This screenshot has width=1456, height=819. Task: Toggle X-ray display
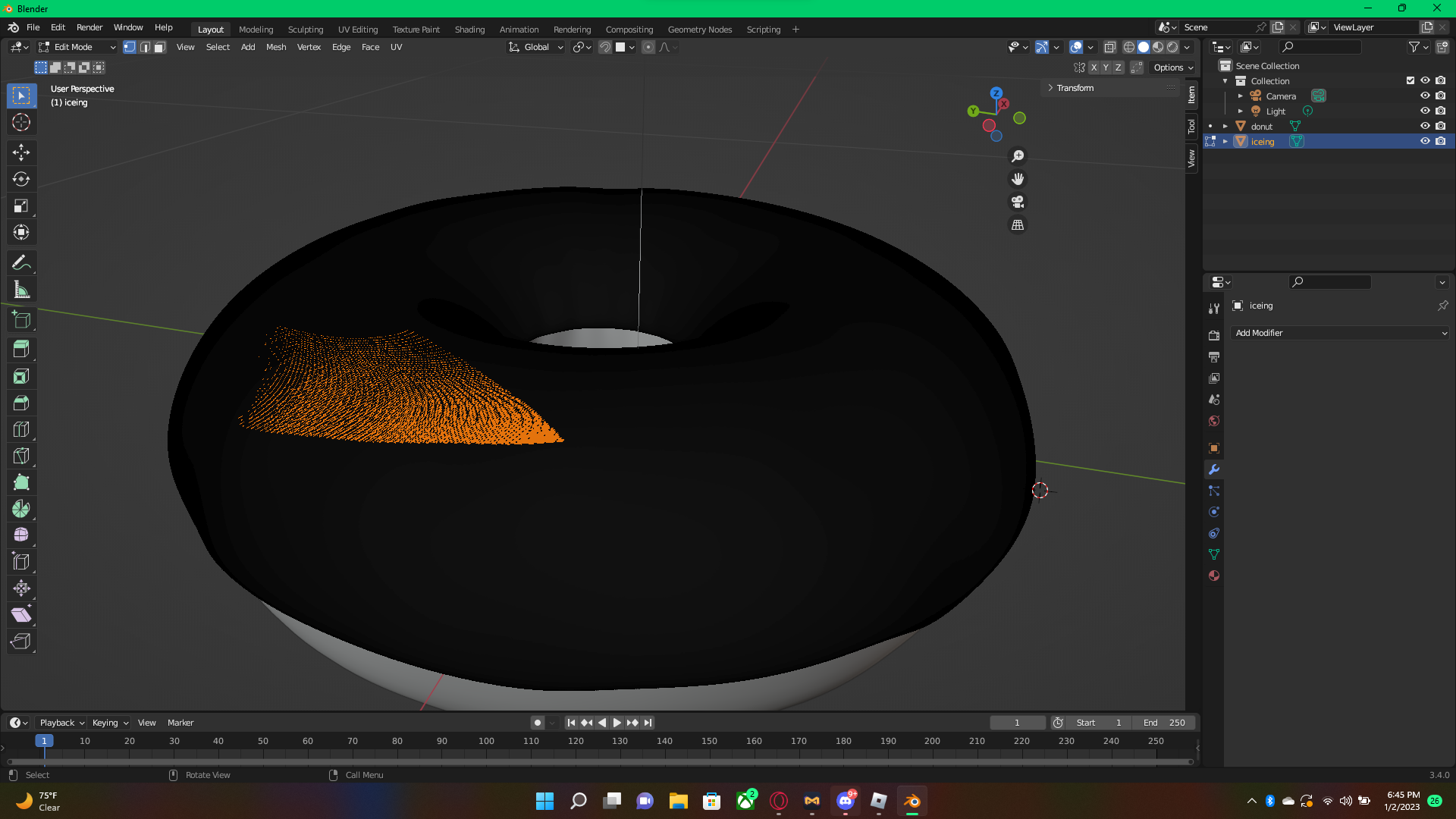click(x=1109, y=47)
